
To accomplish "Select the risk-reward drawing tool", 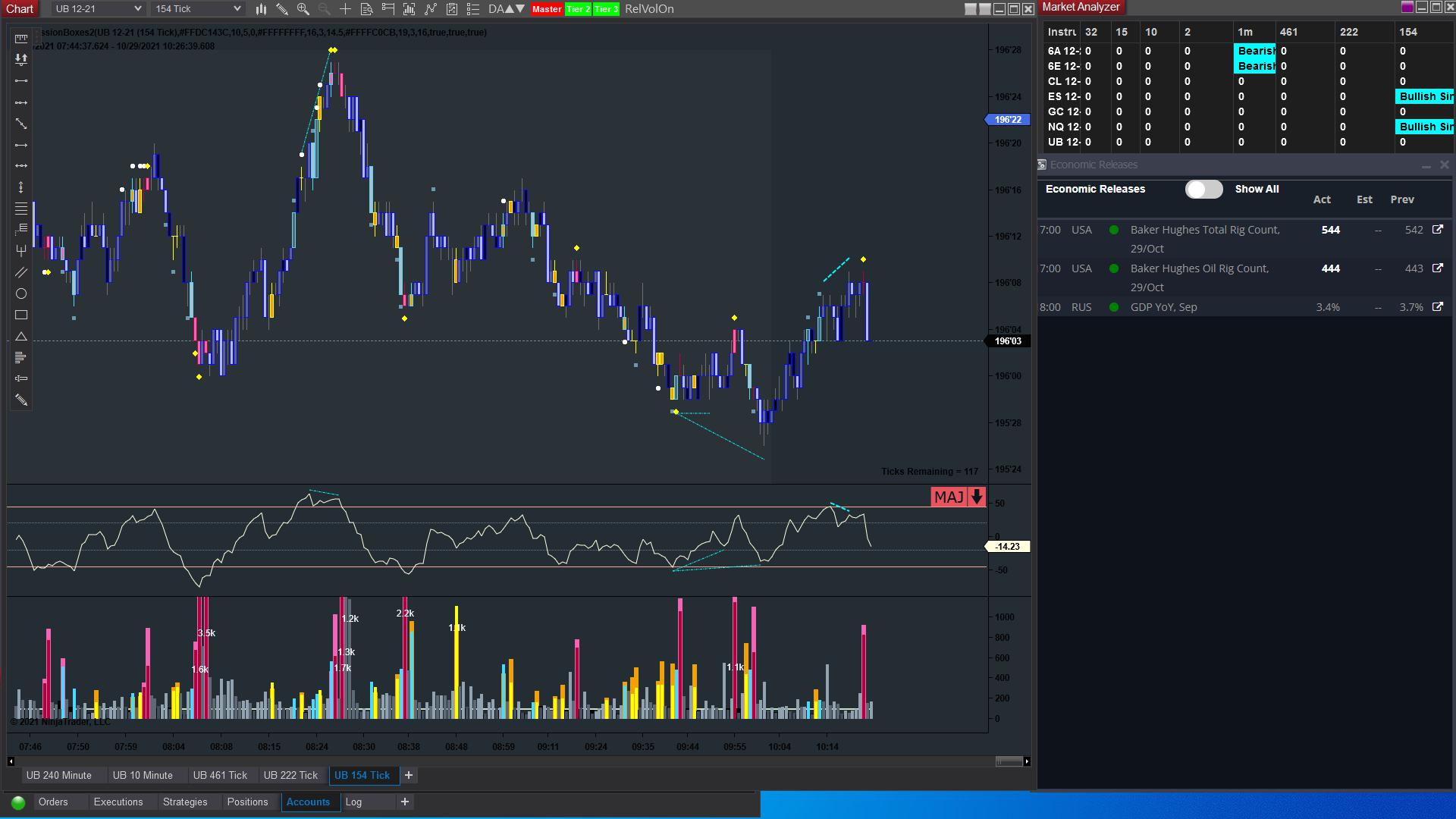I will [21, 59].
